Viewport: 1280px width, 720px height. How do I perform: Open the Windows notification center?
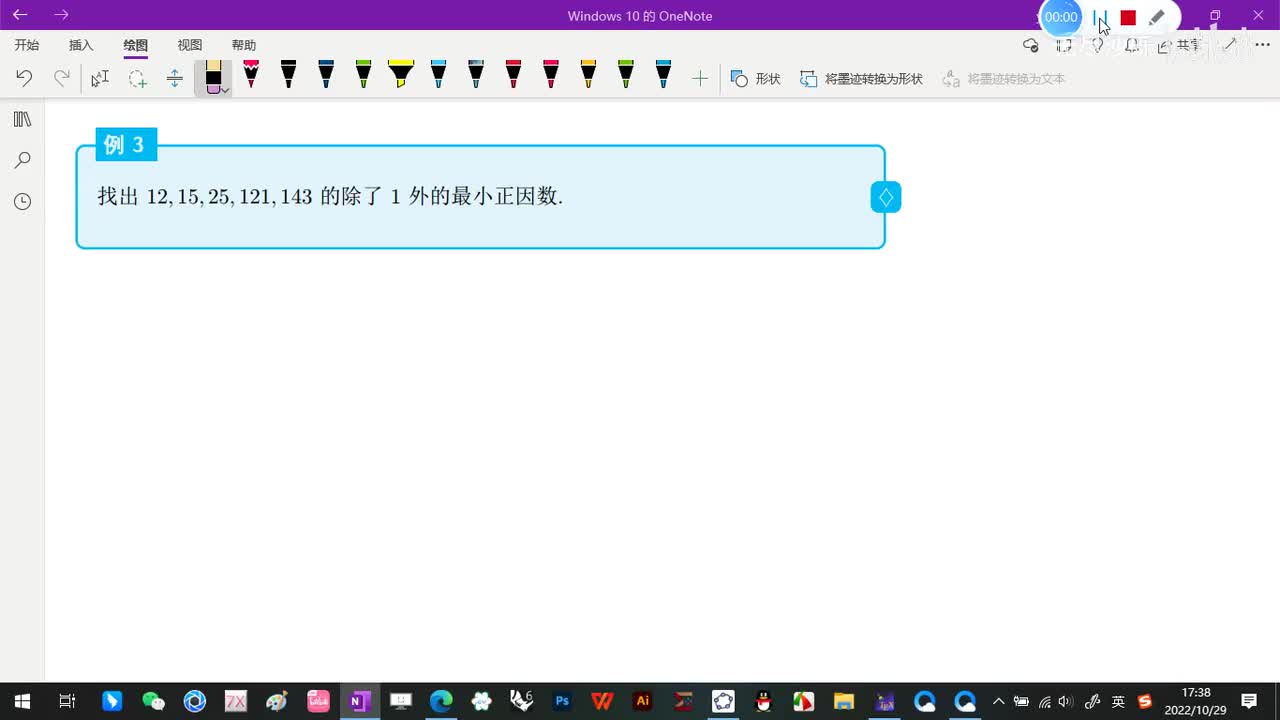pos(1249,701)
